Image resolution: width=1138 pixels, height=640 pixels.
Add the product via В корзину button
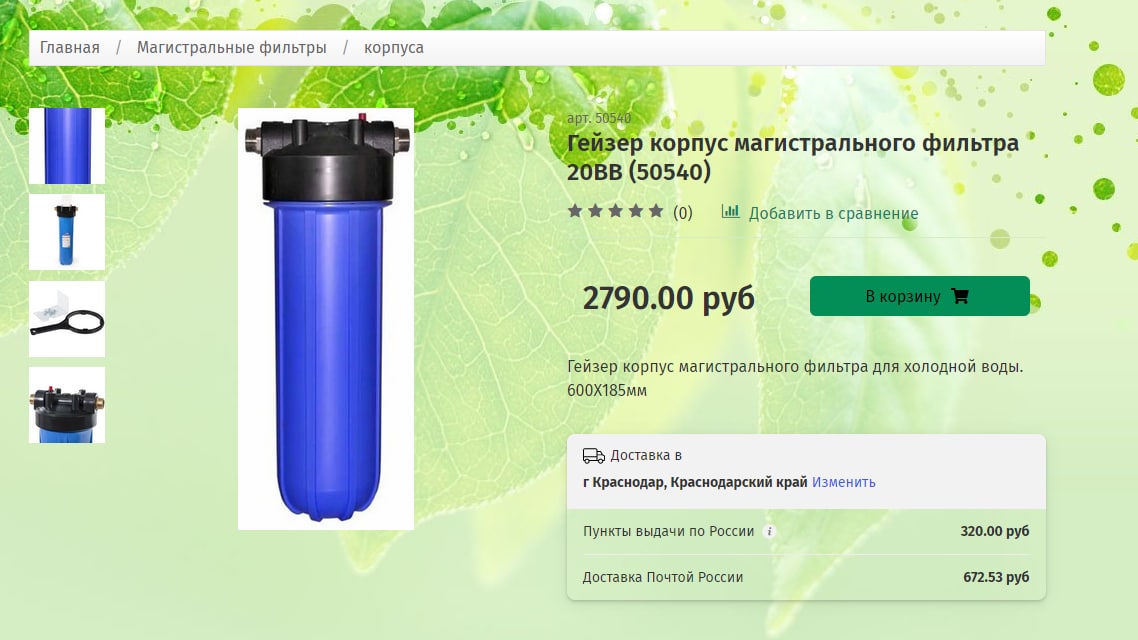[920, 296]
